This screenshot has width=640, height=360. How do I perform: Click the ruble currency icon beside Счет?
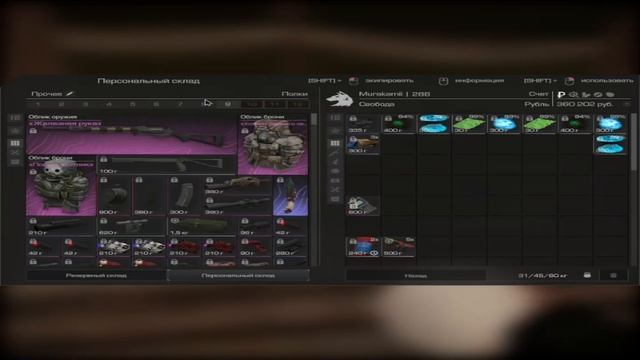coord(561,95)
